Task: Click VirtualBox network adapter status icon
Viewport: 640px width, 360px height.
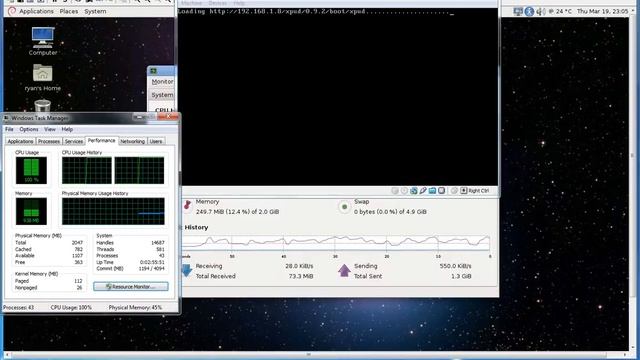Action: (413, 191)
